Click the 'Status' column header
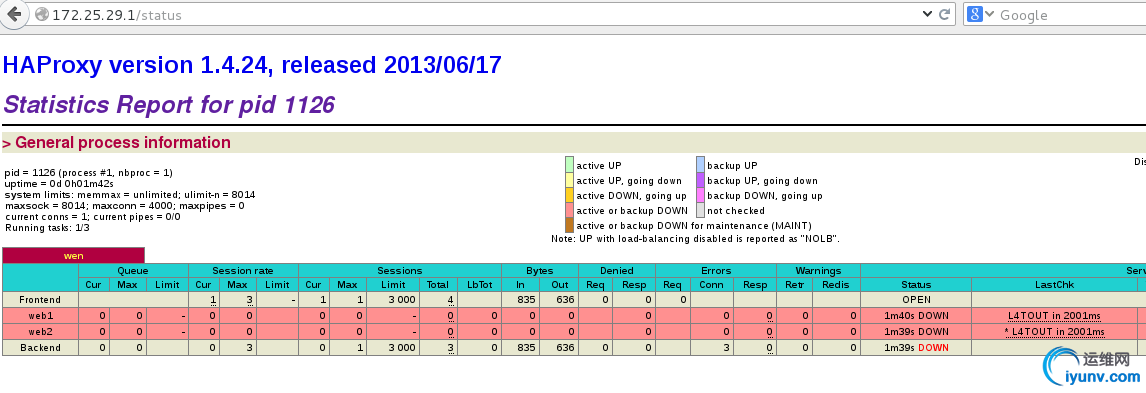The image size is (1146, 393). 916,285
